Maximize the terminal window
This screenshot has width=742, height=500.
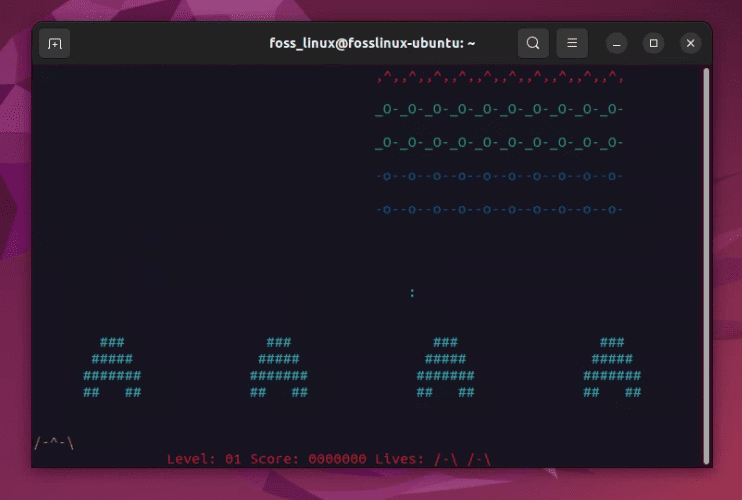coord(654,44)
